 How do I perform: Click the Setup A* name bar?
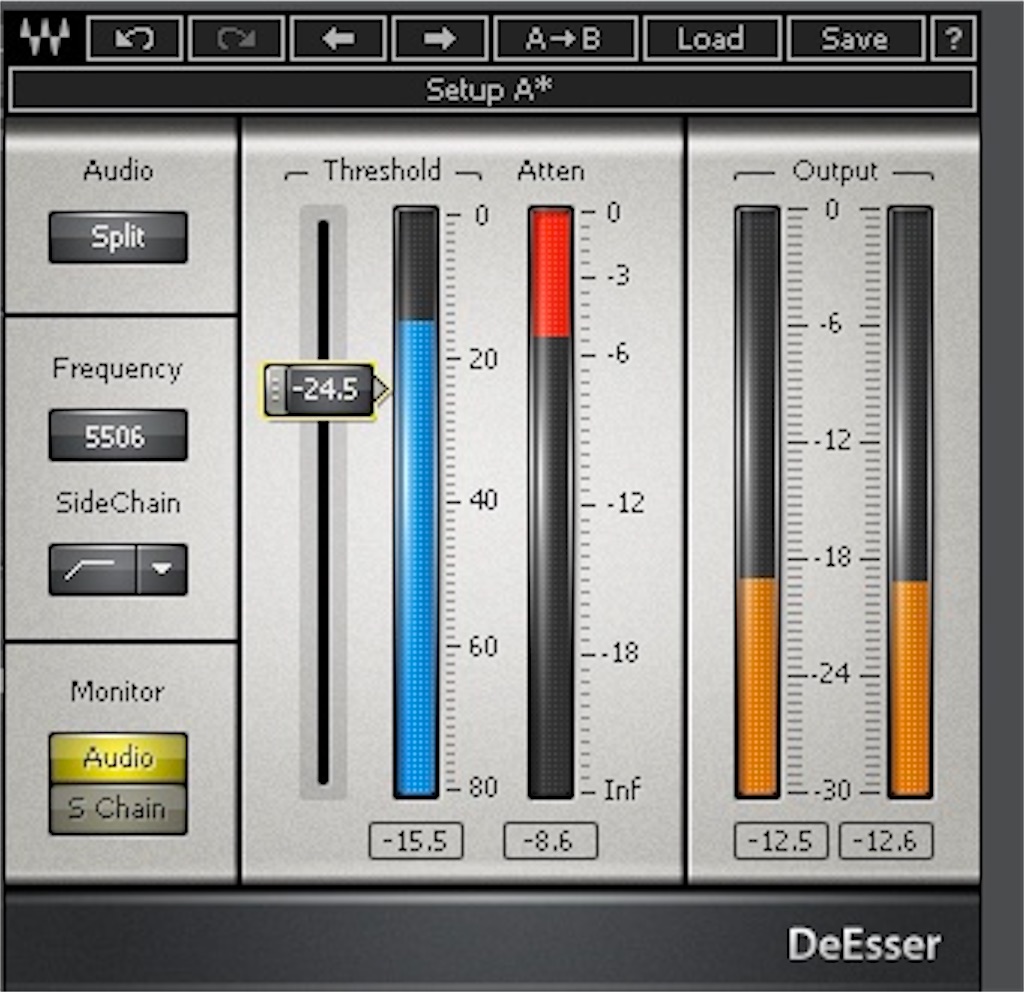[492, 90]
